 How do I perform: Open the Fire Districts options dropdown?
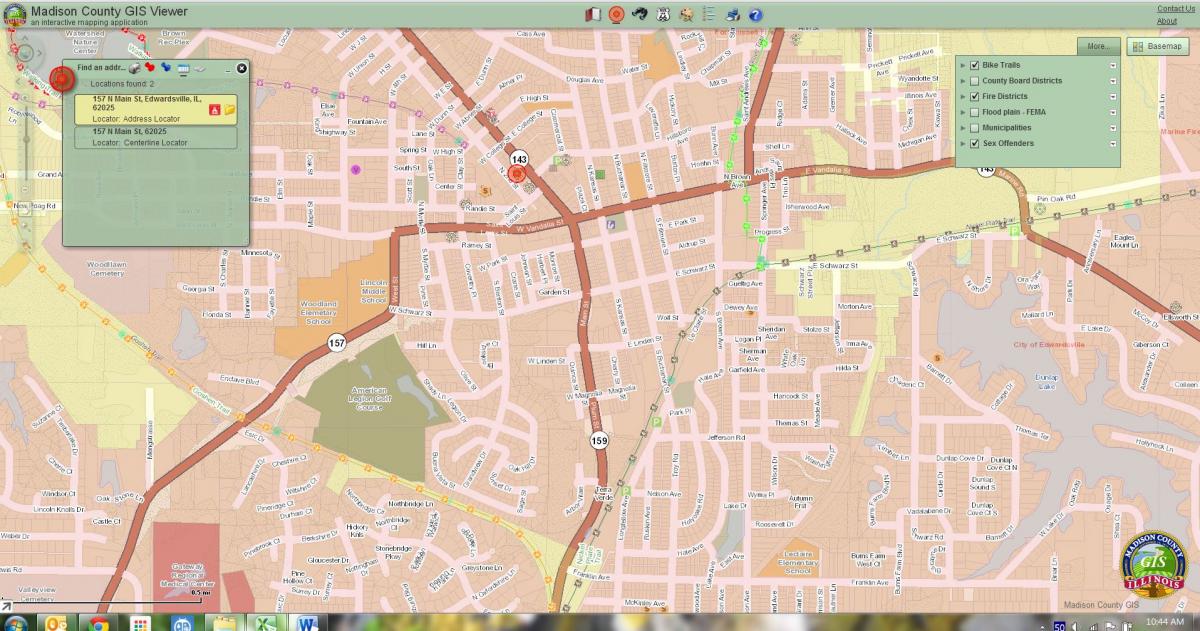click(x=1113, y=97)
